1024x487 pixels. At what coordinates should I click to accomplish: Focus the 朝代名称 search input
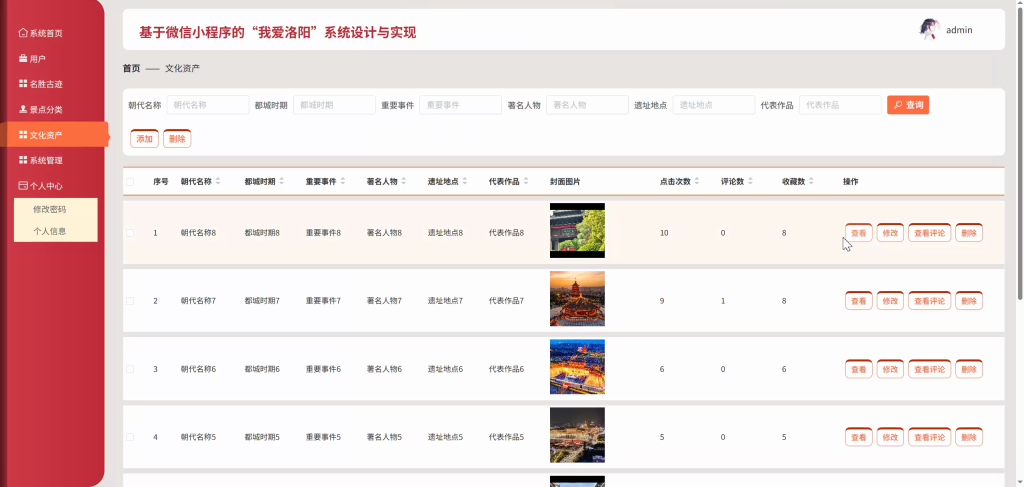pos(208,104)
